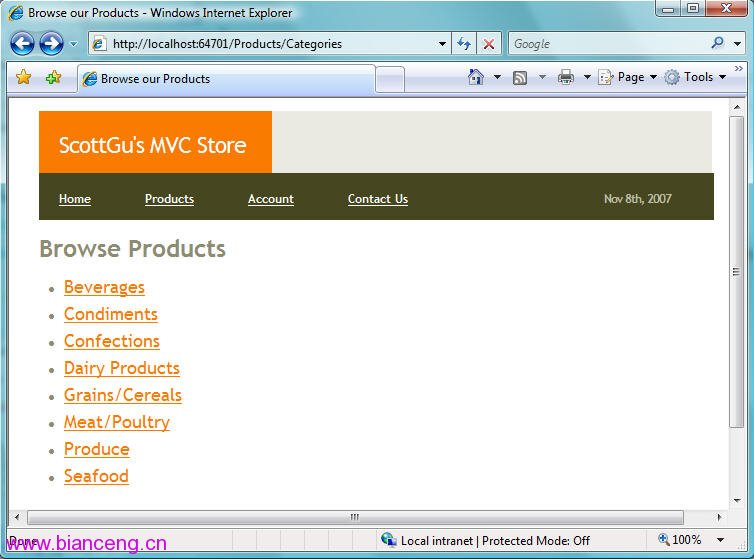Screen dimensions: 754x559
Task: Click the Contact Us navigation link
Action: pyautogui.click(x=378, y=199)
